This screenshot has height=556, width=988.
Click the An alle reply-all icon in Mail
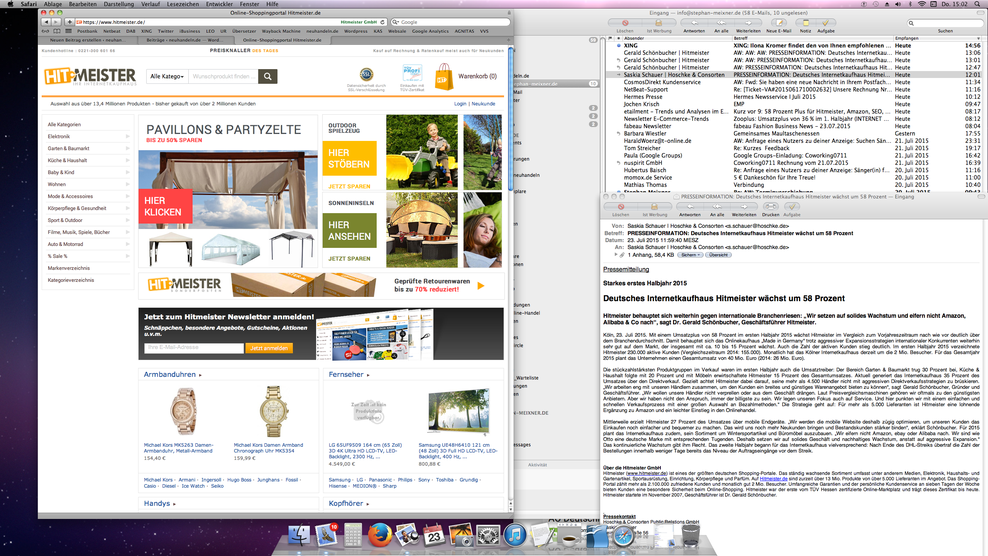click(721, 23)
